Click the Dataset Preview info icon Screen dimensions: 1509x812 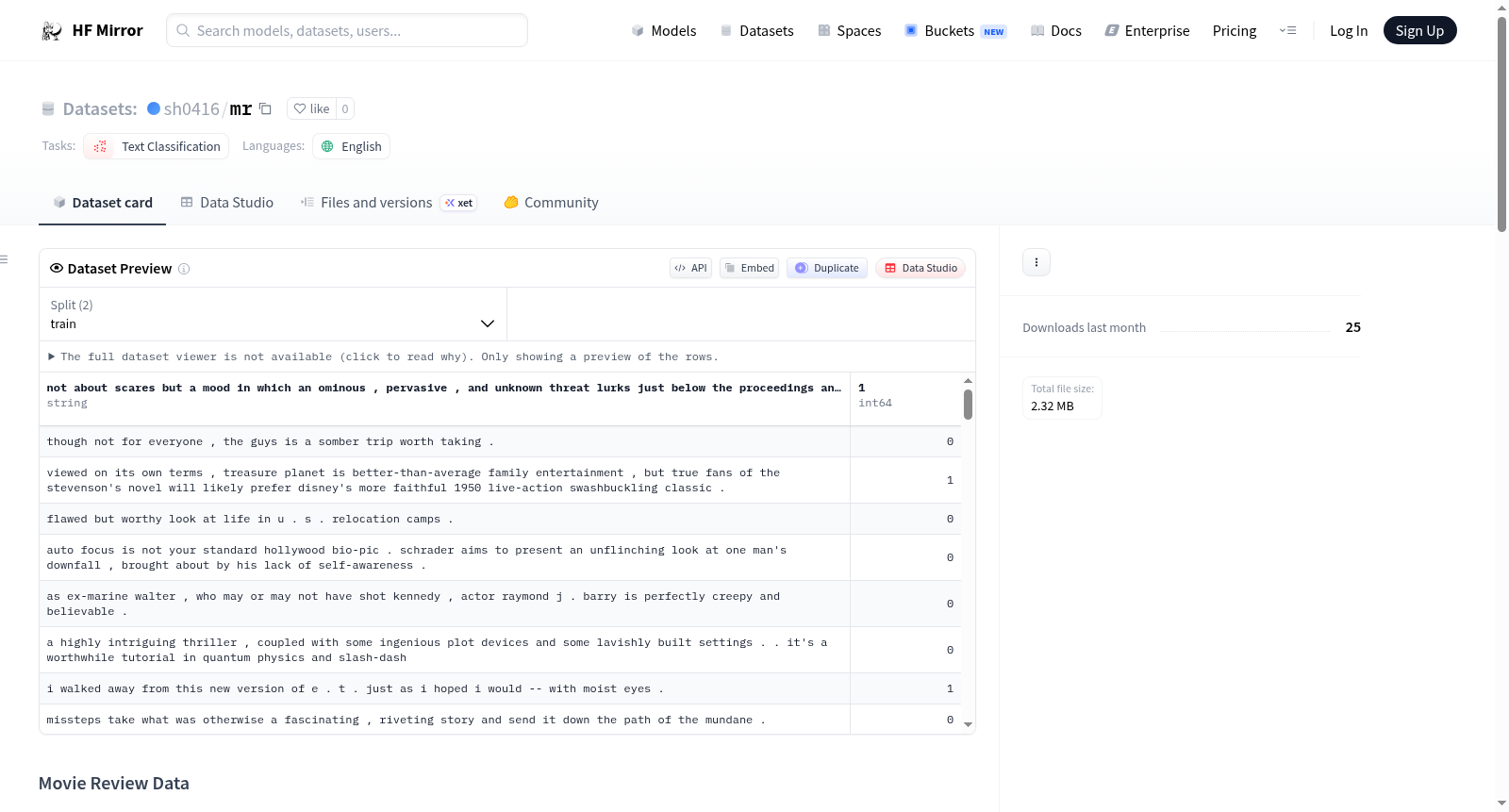click(x=184, y=269)
